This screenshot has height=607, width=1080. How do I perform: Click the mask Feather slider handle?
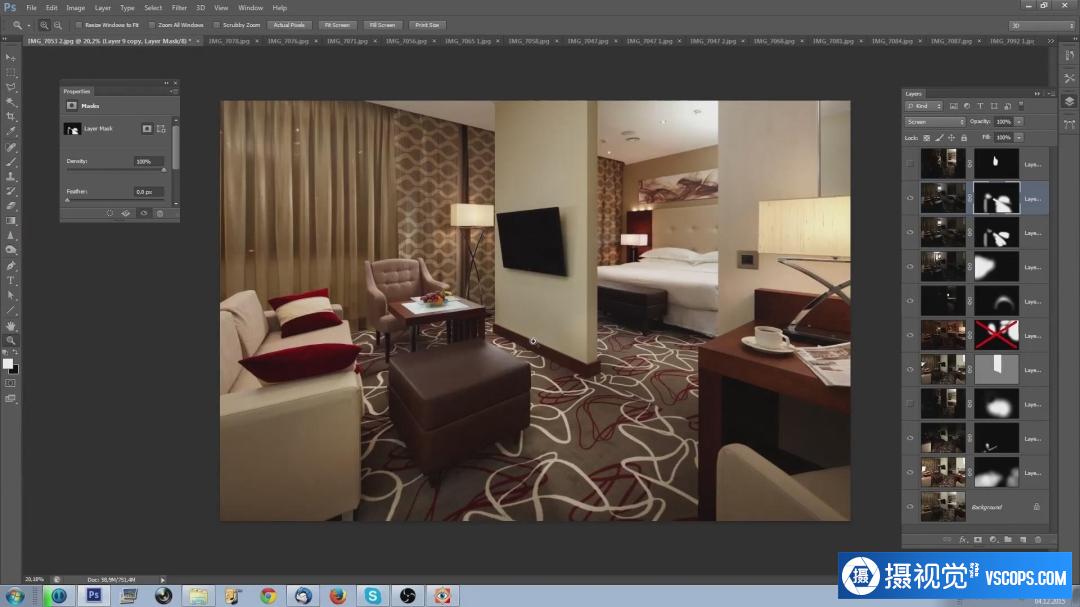pos(68,200)
